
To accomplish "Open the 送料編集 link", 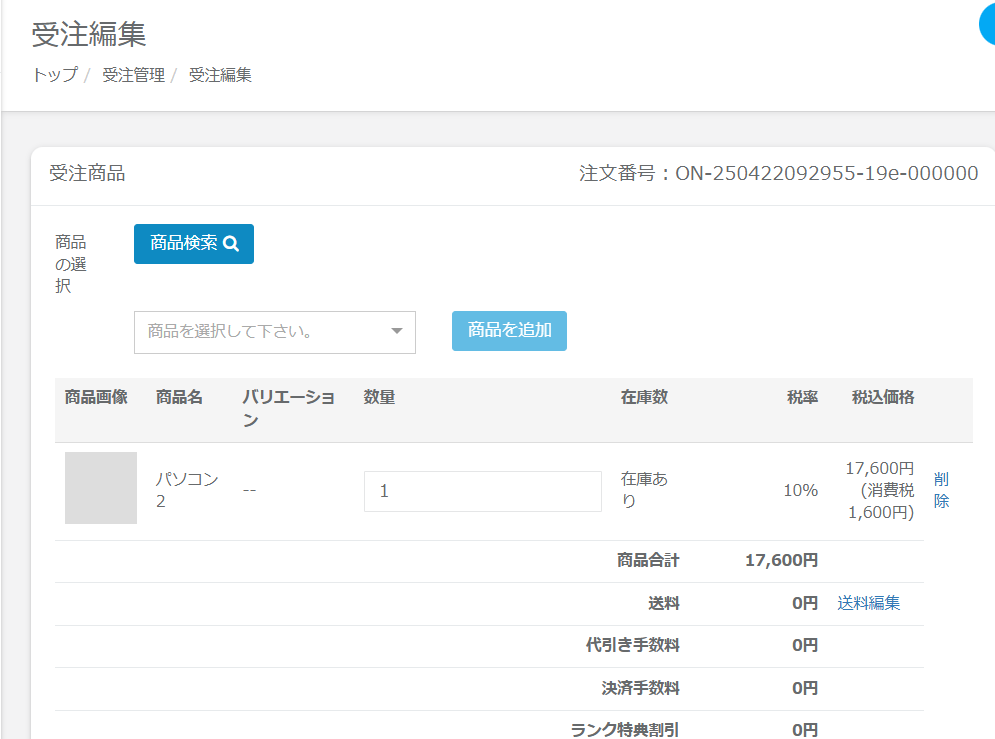I will [x=868, y=603].
